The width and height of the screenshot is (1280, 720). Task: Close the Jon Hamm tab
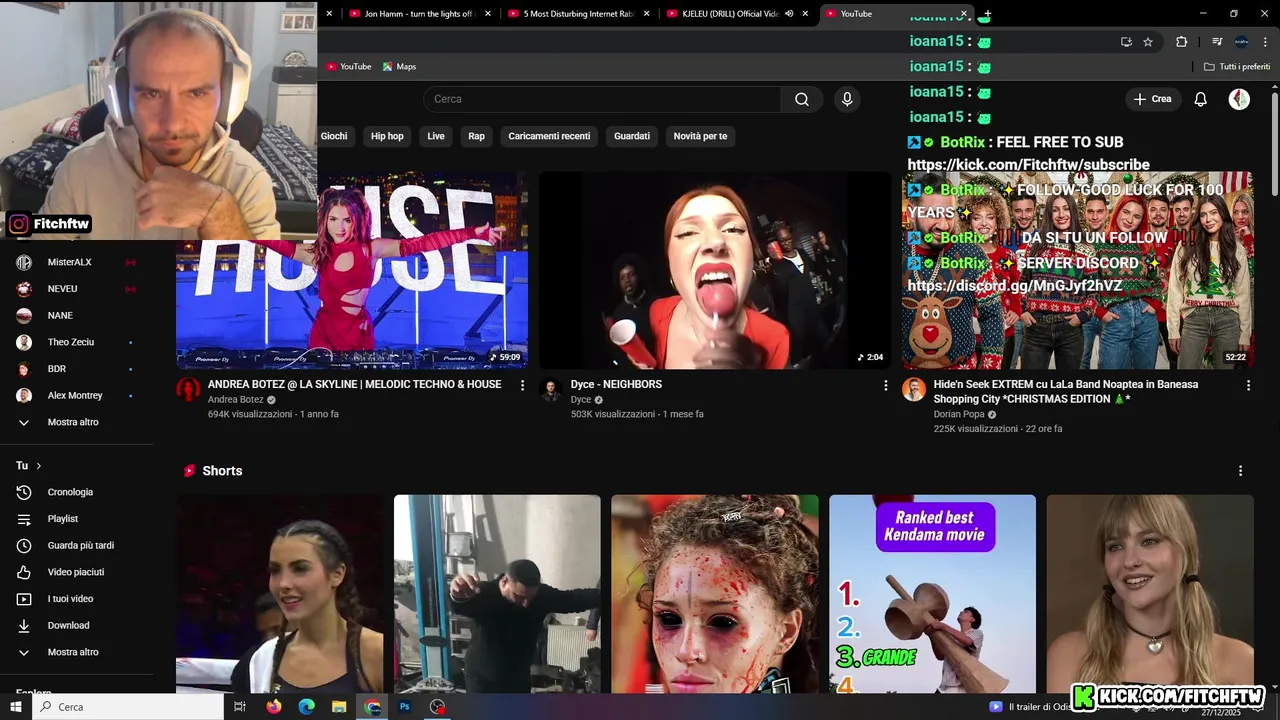[487, 14]
